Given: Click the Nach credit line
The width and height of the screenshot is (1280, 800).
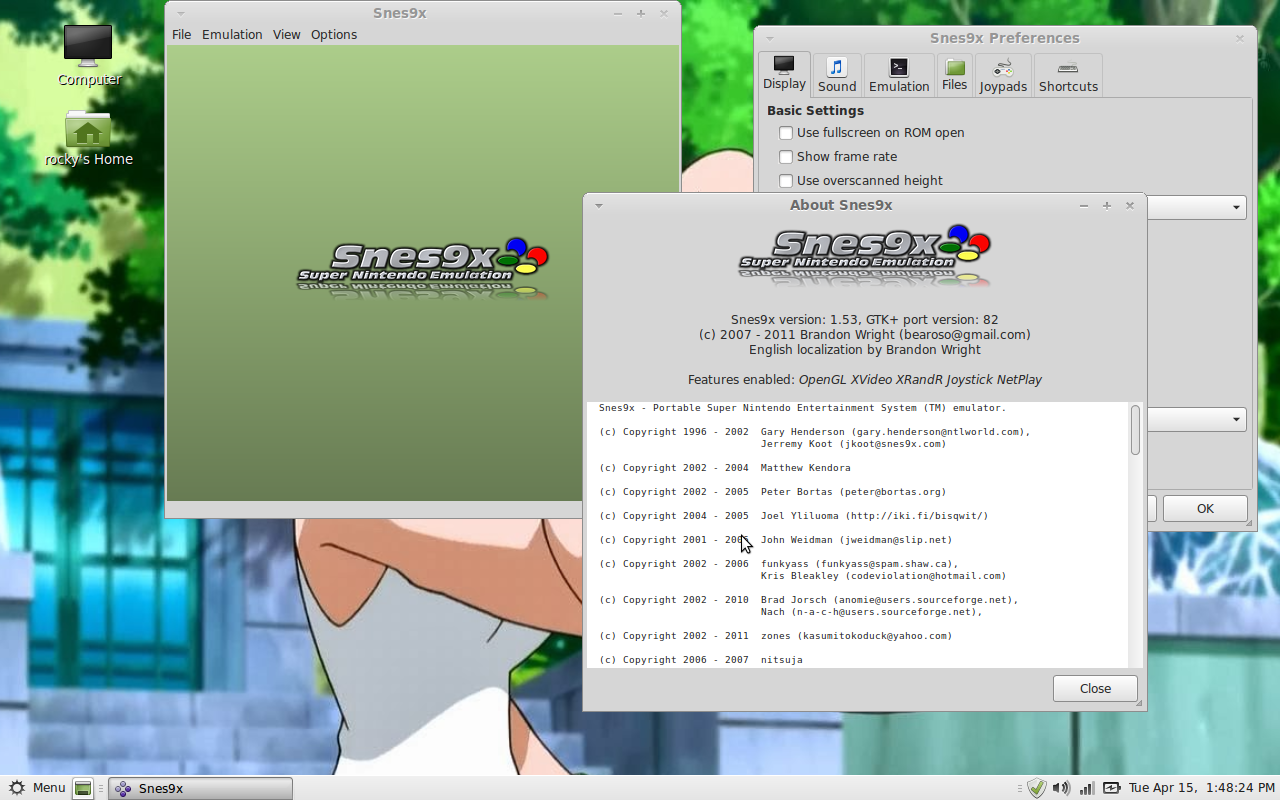Looking at the screenshot, I should click(x=872, y=612).
